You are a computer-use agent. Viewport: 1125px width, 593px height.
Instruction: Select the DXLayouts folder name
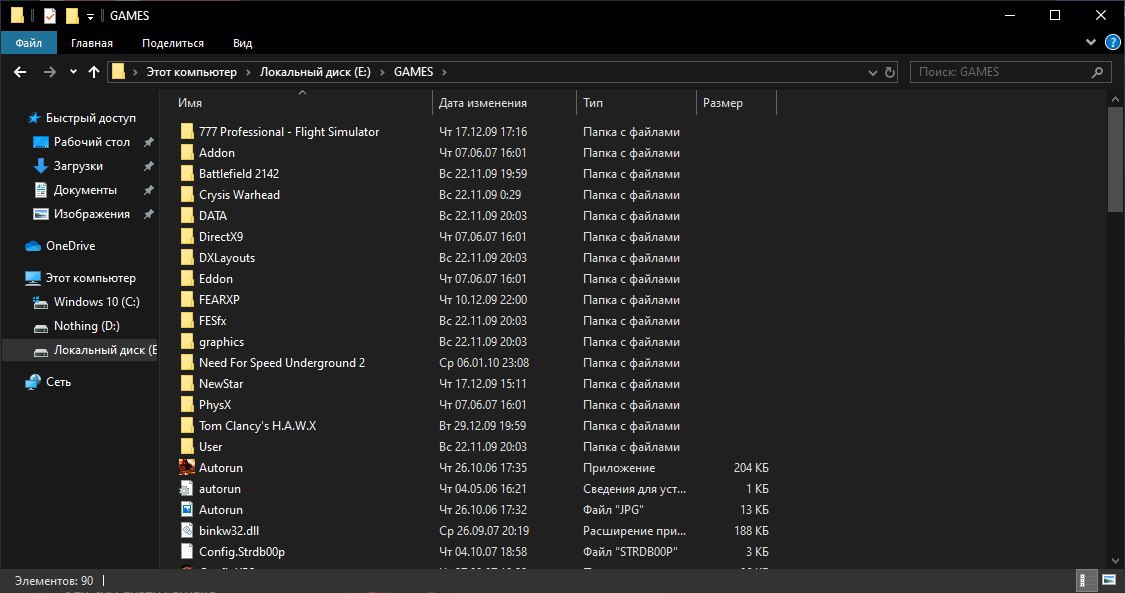pyautogui.click(x=227, y=257)
